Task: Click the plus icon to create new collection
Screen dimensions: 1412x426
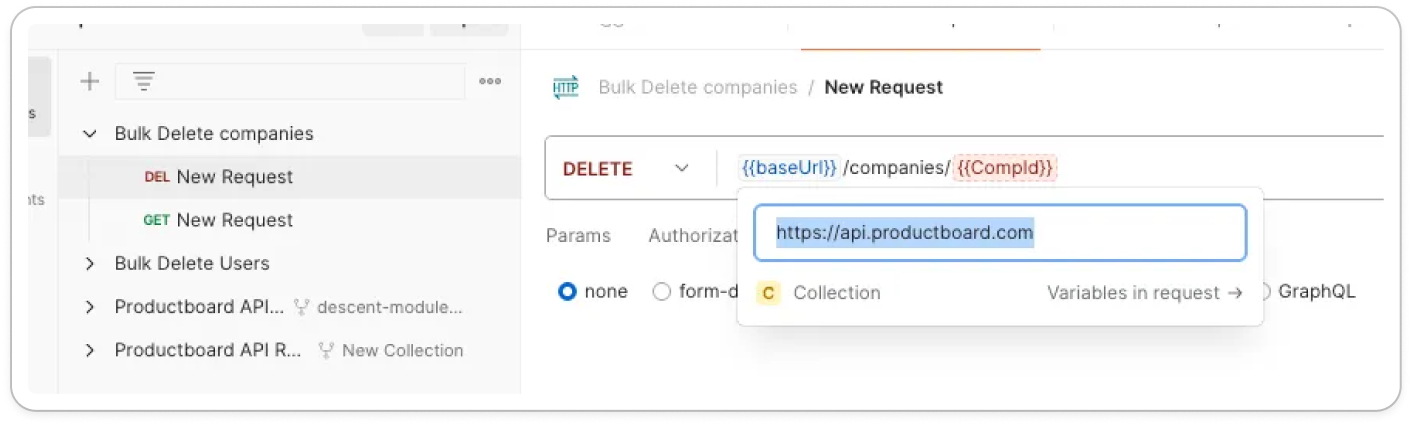Action: (x=90, y=82)
